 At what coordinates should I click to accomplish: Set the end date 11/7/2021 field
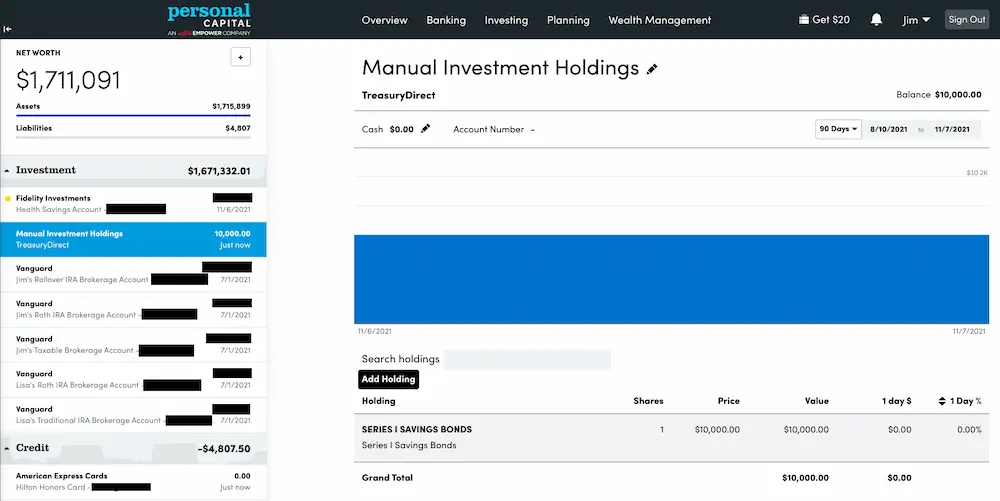coord(952,129)
